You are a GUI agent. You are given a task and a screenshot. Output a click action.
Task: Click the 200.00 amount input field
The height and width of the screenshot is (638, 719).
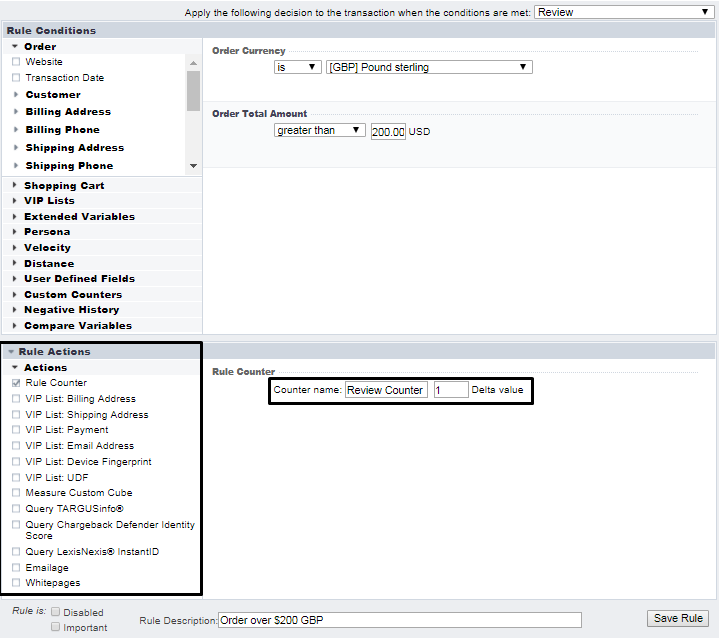pos(388,132)
